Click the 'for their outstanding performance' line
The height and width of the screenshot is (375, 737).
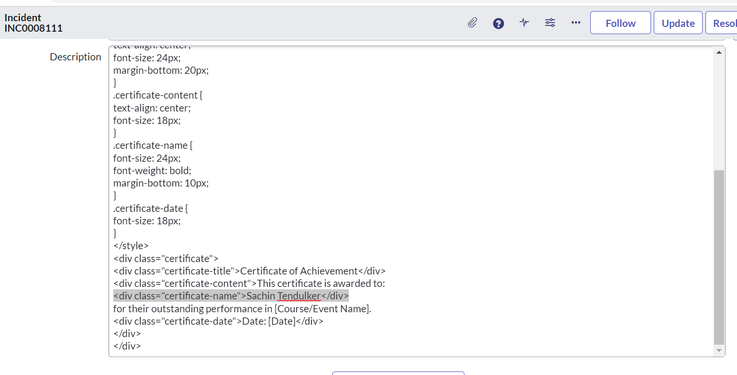click(x=242, y=309)
